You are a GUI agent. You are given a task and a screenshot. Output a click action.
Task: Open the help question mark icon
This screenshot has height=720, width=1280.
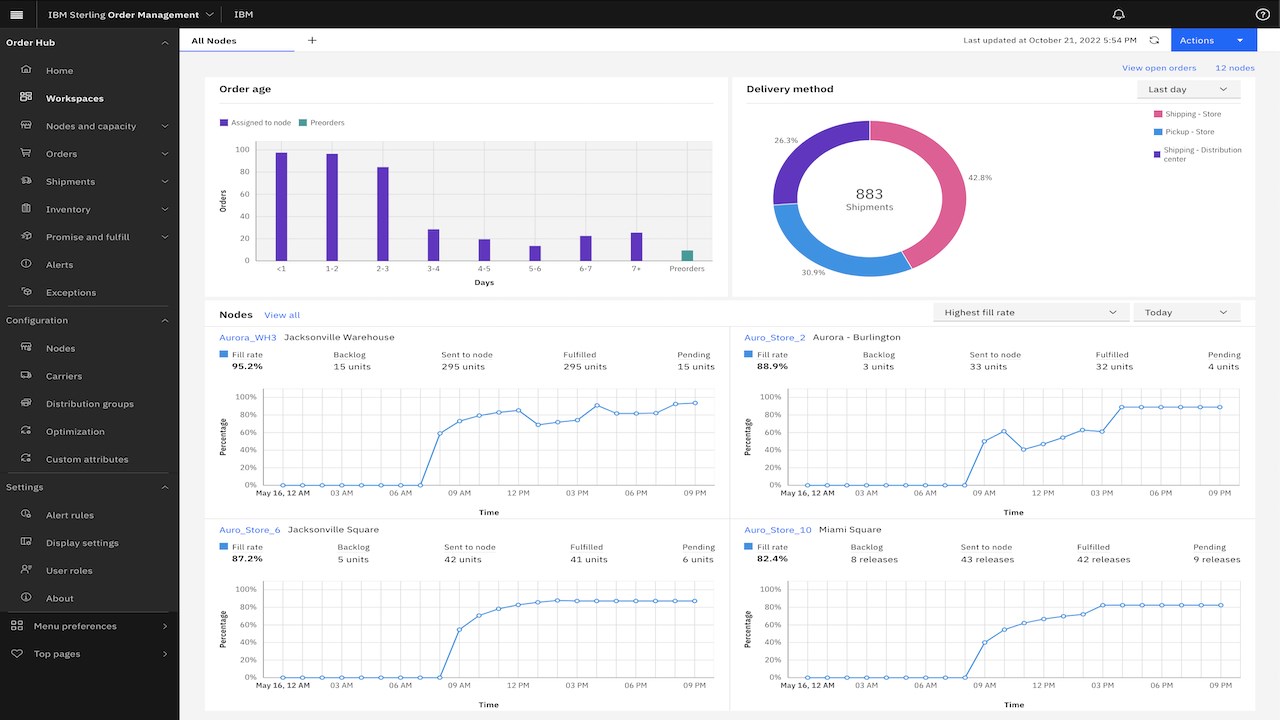(x=1262, y=14)
